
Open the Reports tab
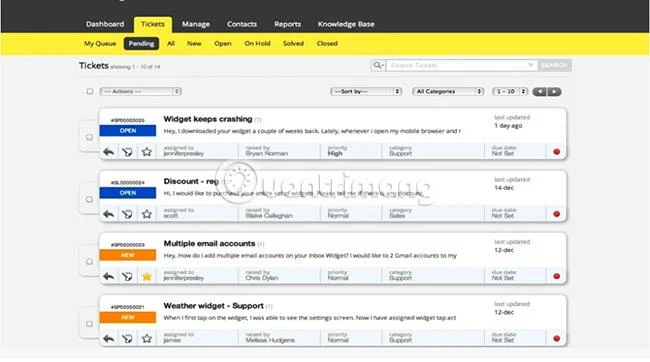click(287, 24)
